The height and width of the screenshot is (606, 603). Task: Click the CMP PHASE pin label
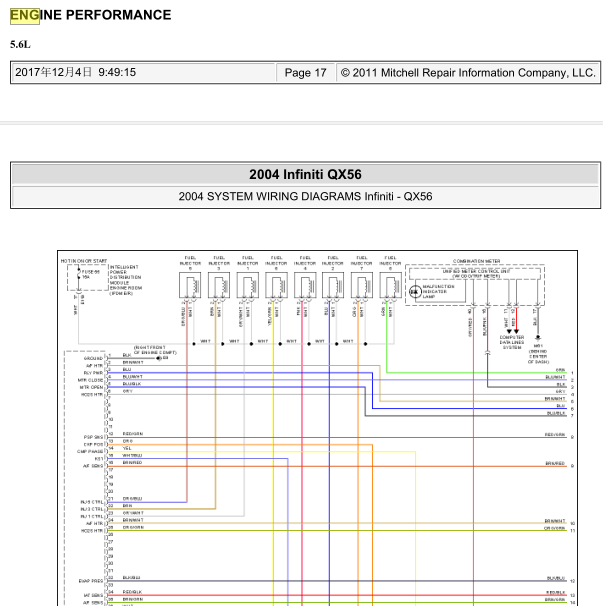tap(90, 451)
